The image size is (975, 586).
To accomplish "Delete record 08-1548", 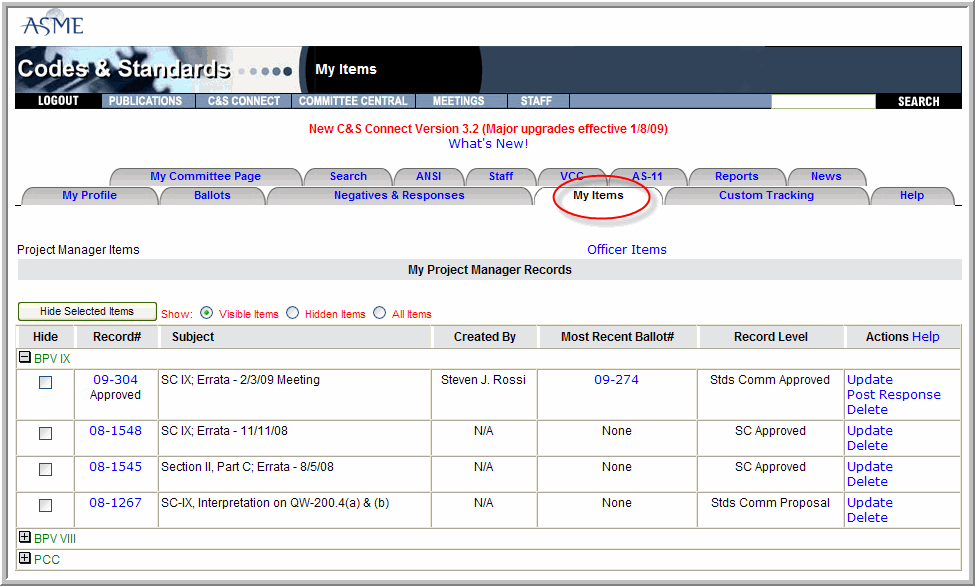I will [867, 445].
